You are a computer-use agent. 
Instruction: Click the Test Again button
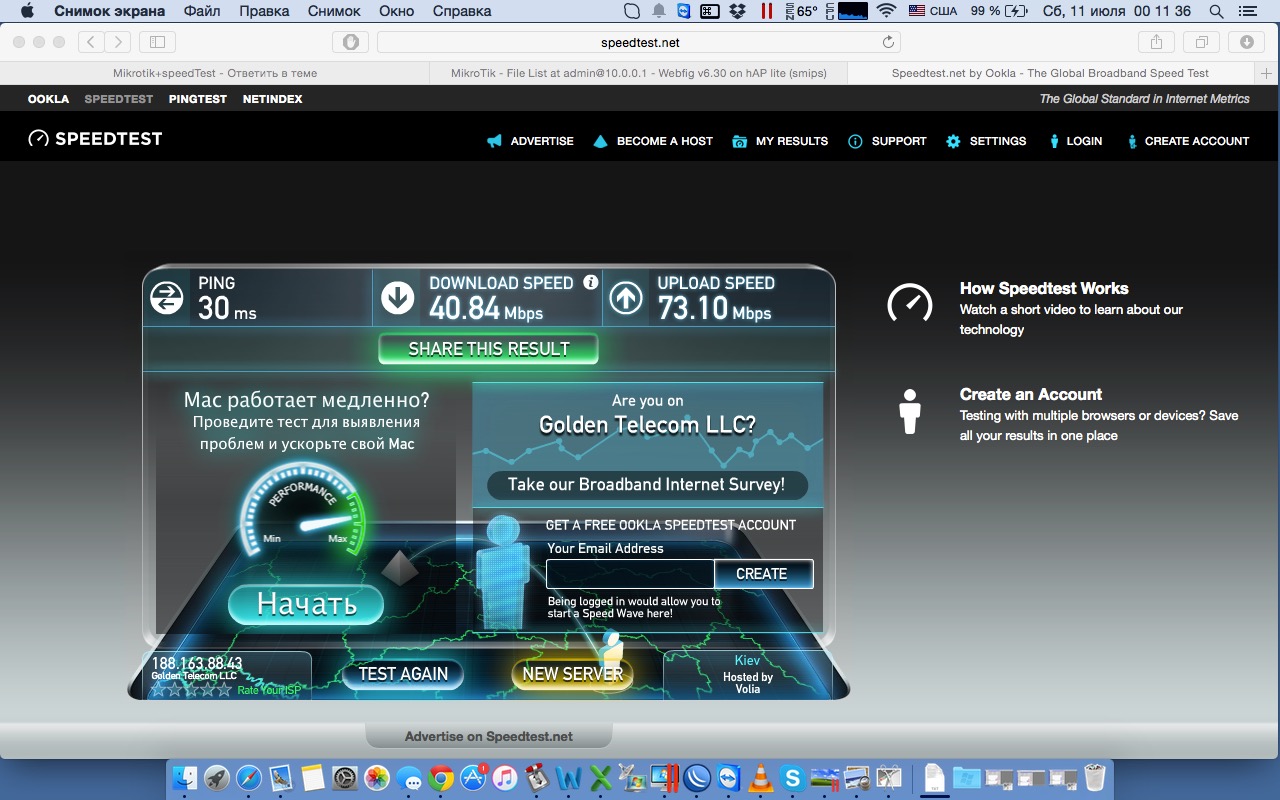(x=403, y=674)
